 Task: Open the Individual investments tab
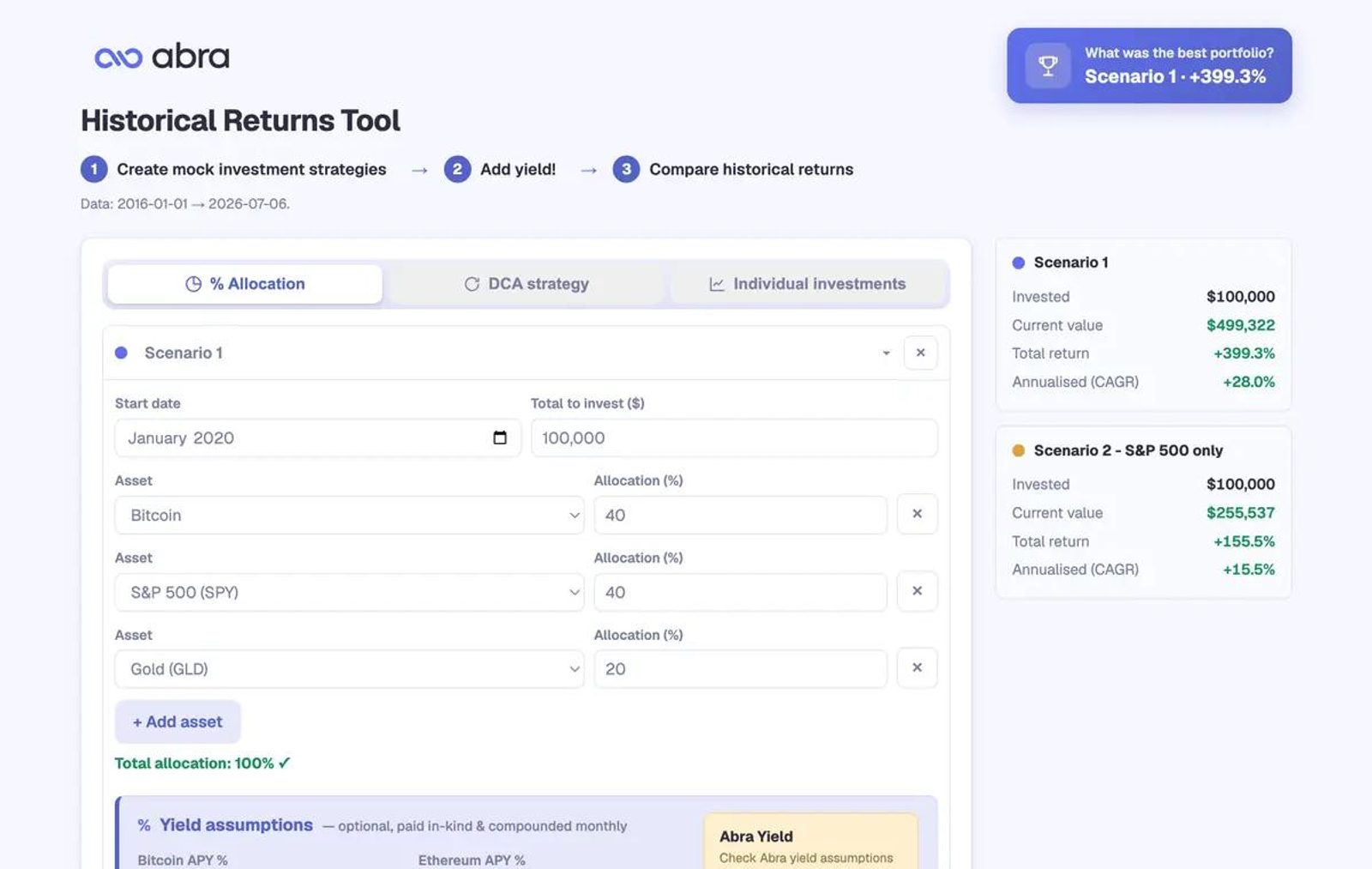[x=808, y=284]
